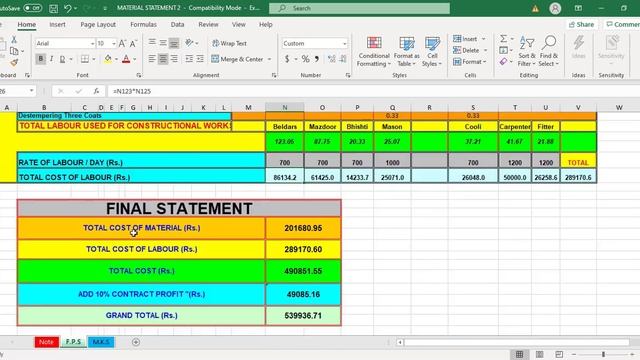
Task: Open the Data tab
Action: [177, 24]
